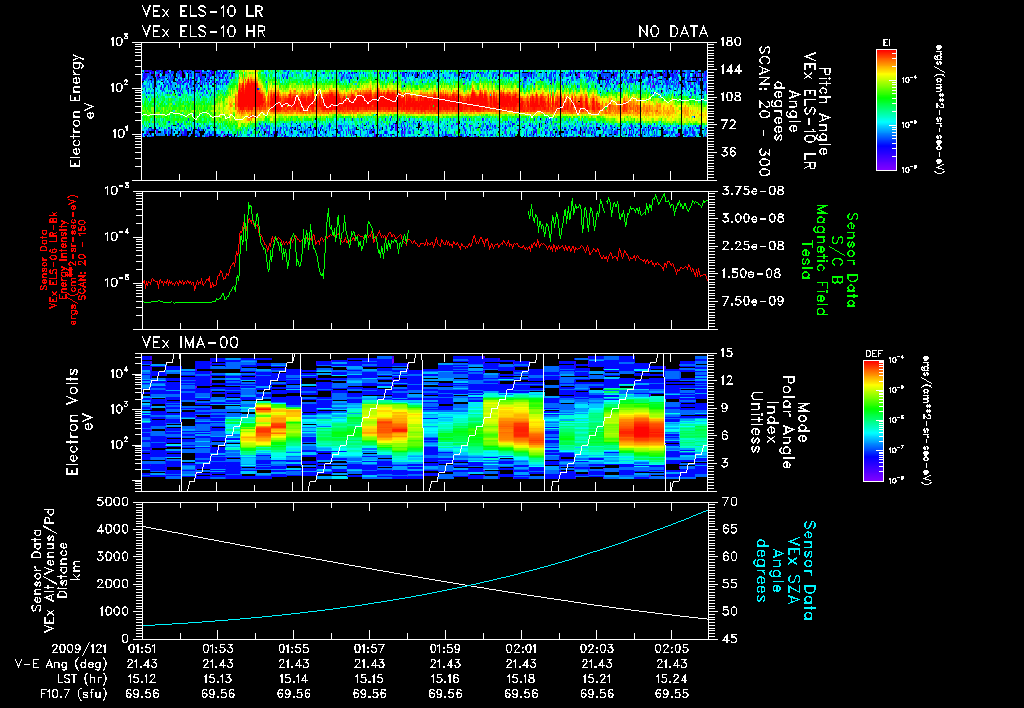Click the 'V-E Ang (deg)' row label
1024x708 pixels.
click(x=61, y=664)
